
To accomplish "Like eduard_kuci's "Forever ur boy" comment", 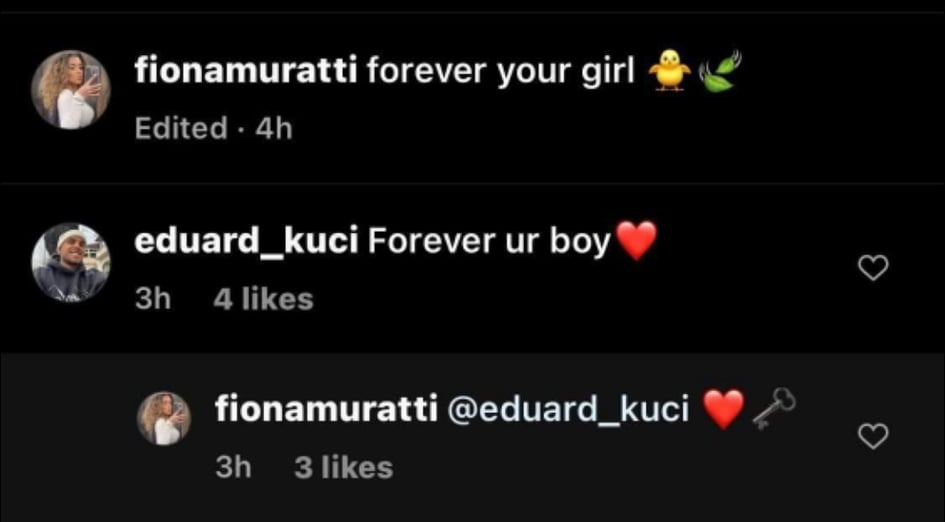I will click(872, 268).
